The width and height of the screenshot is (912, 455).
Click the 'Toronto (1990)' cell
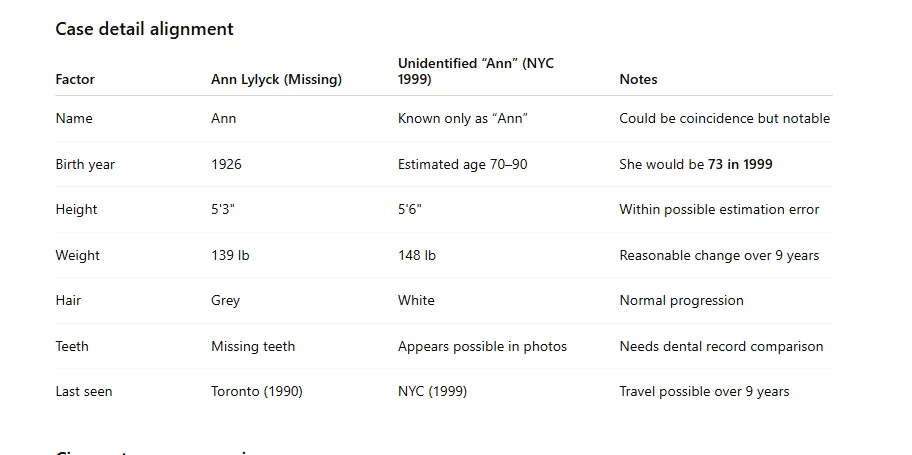[256, 391]
